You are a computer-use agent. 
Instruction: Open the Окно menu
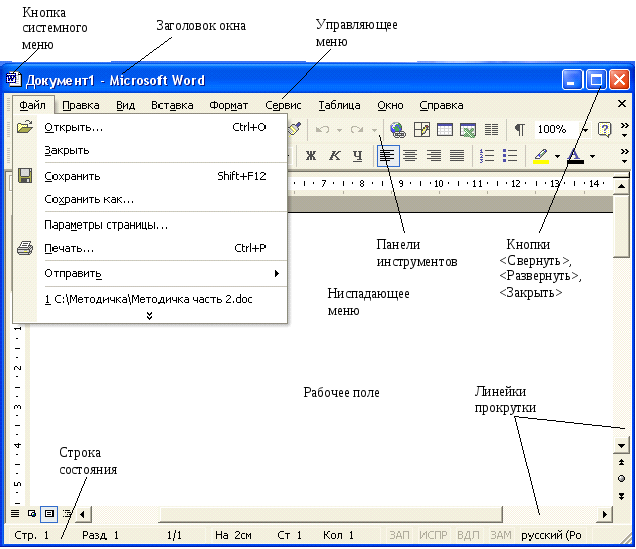[x=390, y=105]
